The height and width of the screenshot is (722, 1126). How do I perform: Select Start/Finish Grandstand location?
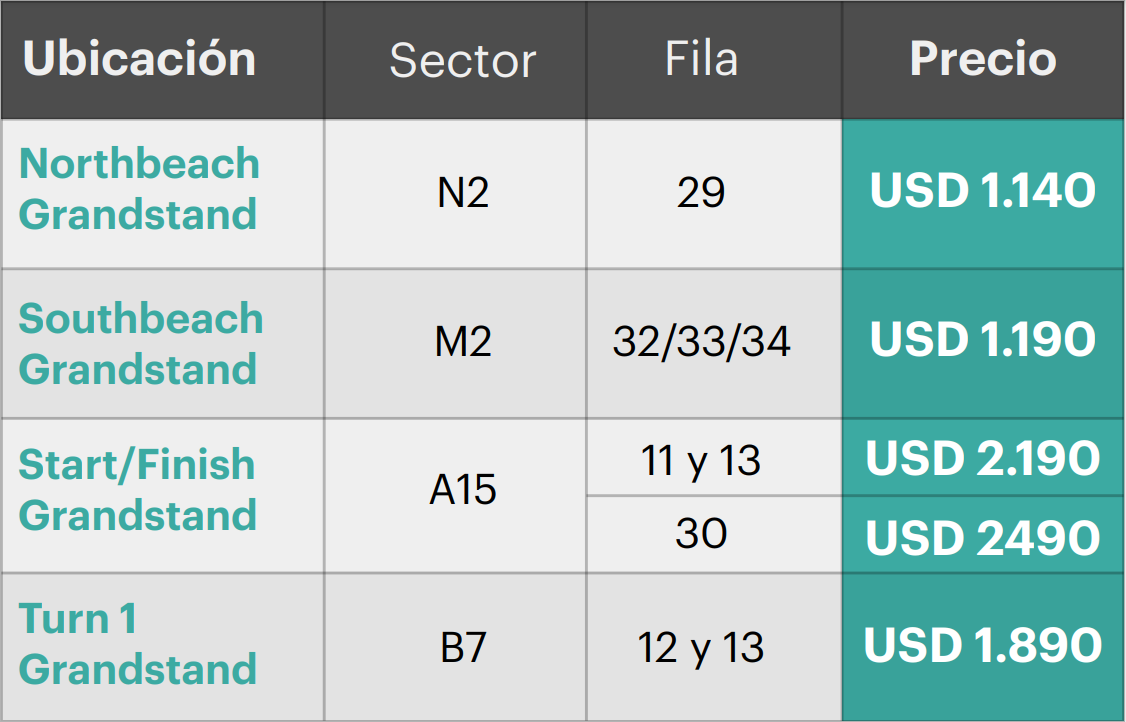coord(137,489)
